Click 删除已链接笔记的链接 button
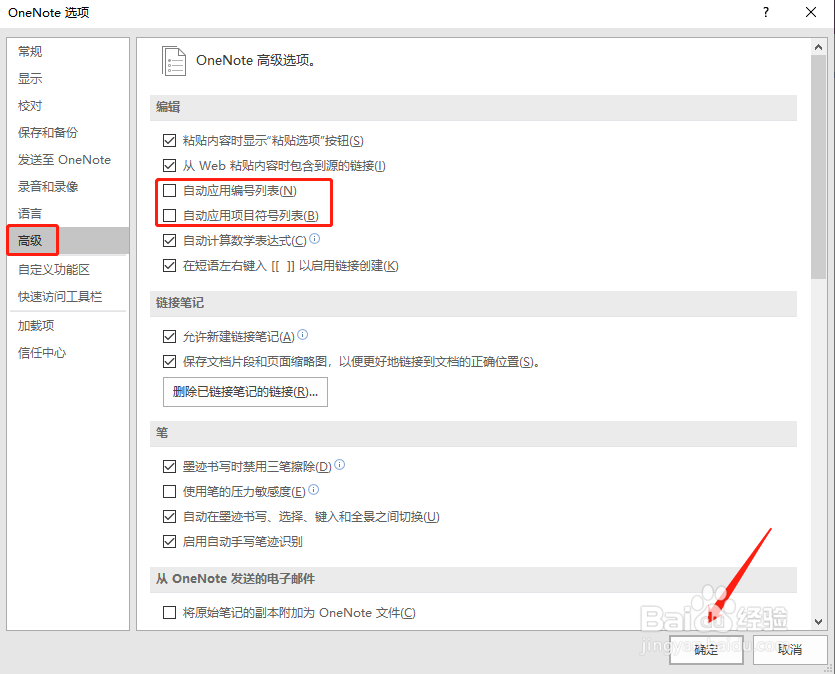The width and height of the screenshot is (835, 674). (245, 392)
